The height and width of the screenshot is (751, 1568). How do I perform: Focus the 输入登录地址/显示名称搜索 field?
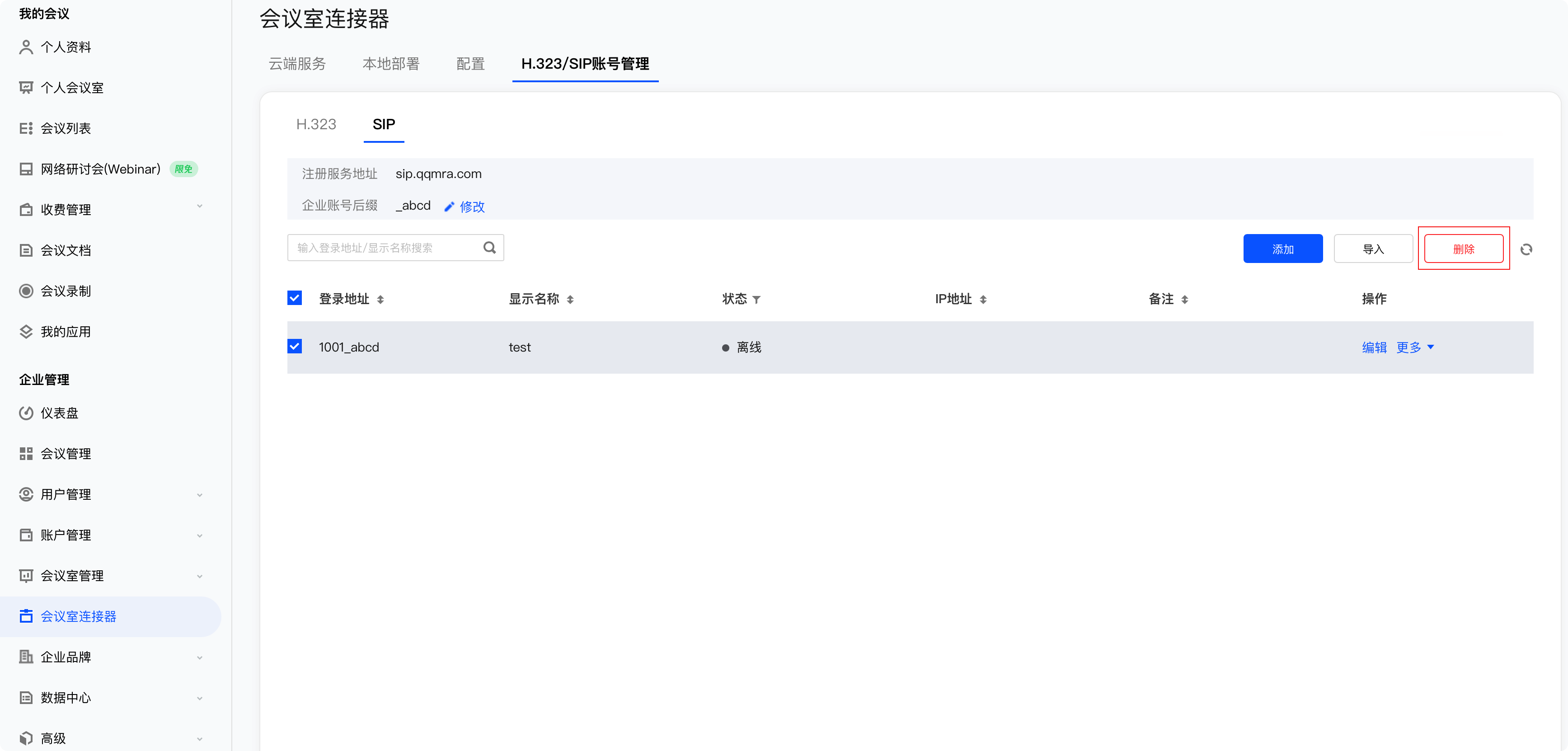pyautogui.click(x=395, y=248)
